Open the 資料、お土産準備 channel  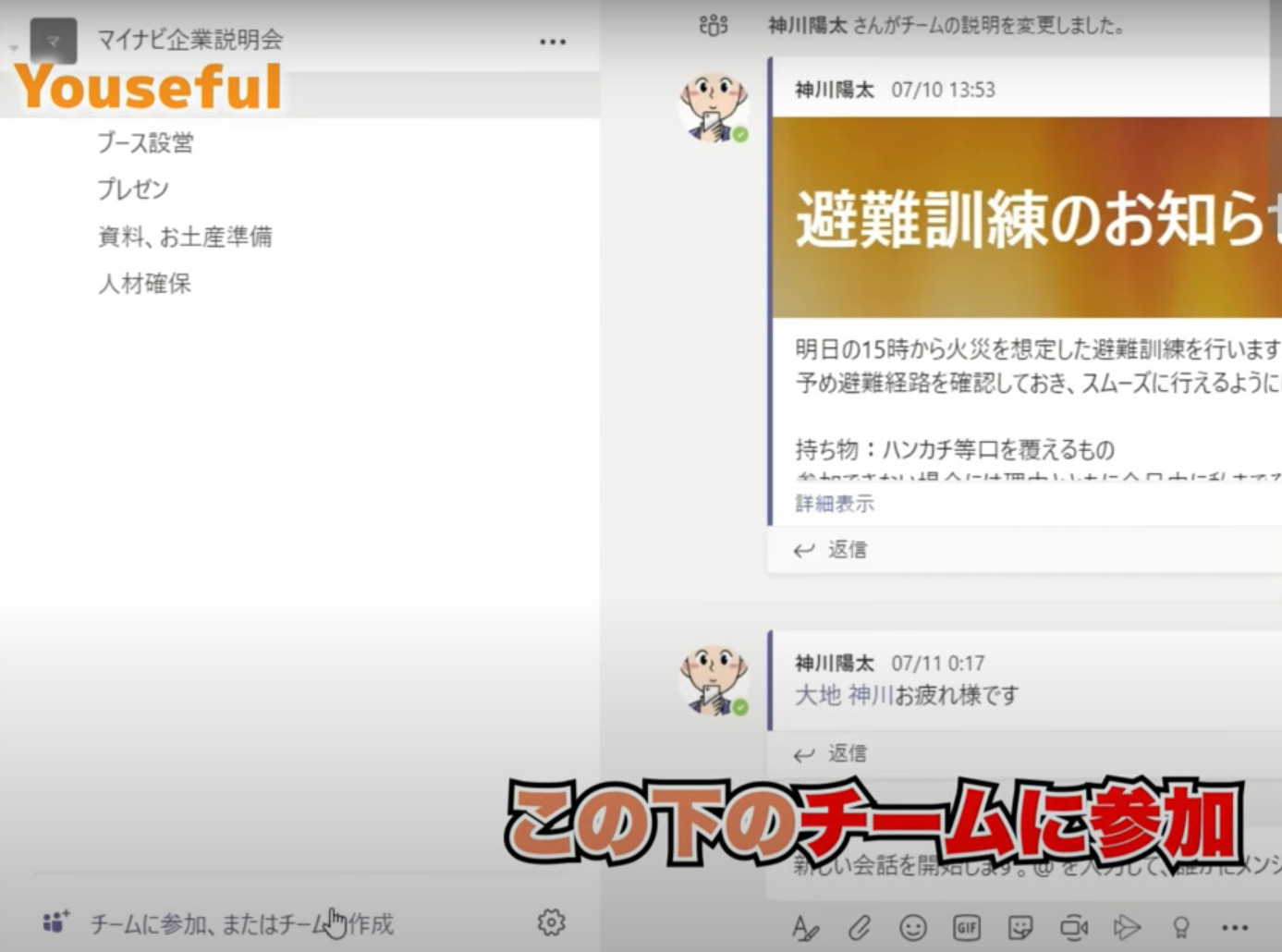point(185,237)
